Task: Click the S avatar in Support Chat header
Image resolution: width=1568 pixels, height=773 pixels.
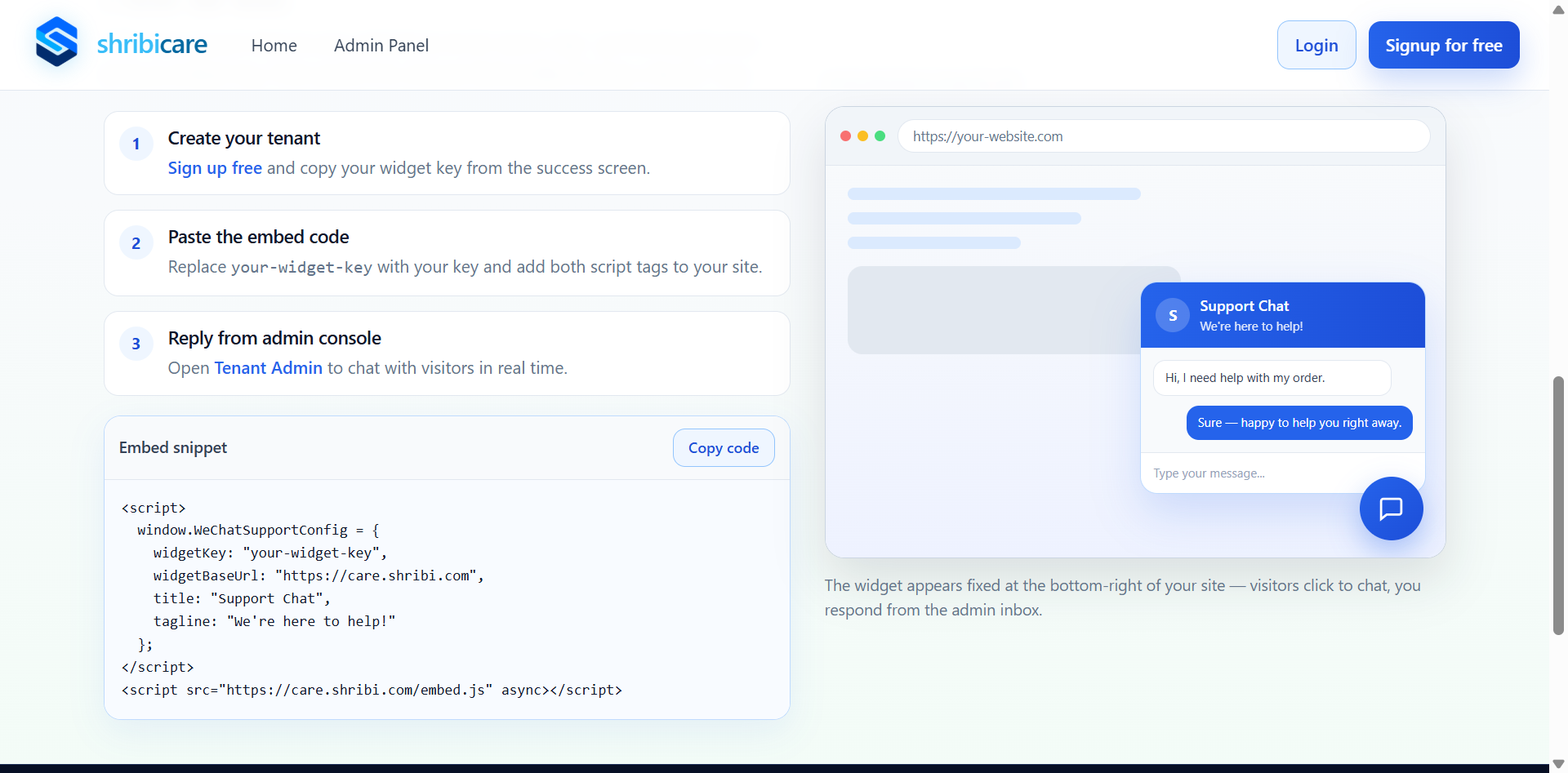Action: point(1173,315)
